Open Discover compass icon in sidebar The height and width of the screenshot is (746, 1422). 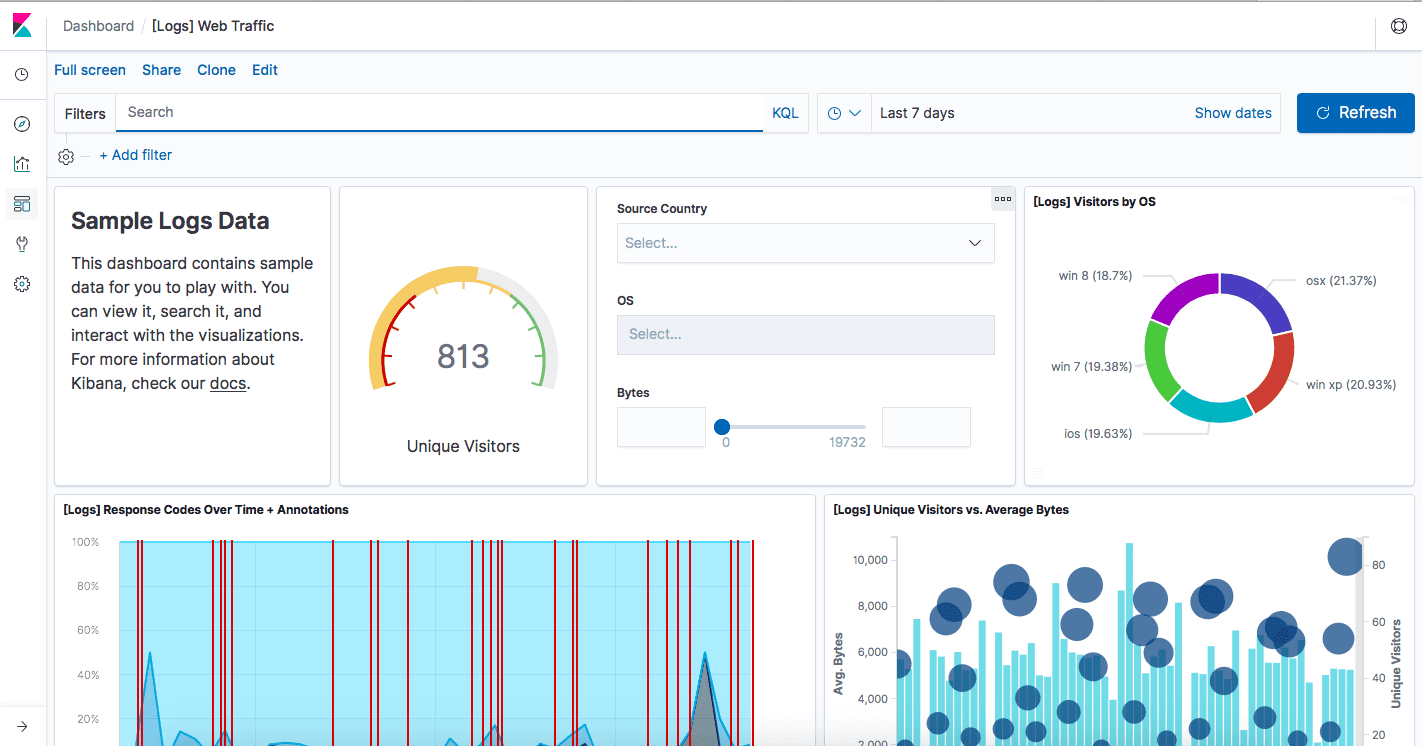tap(22, 124)
